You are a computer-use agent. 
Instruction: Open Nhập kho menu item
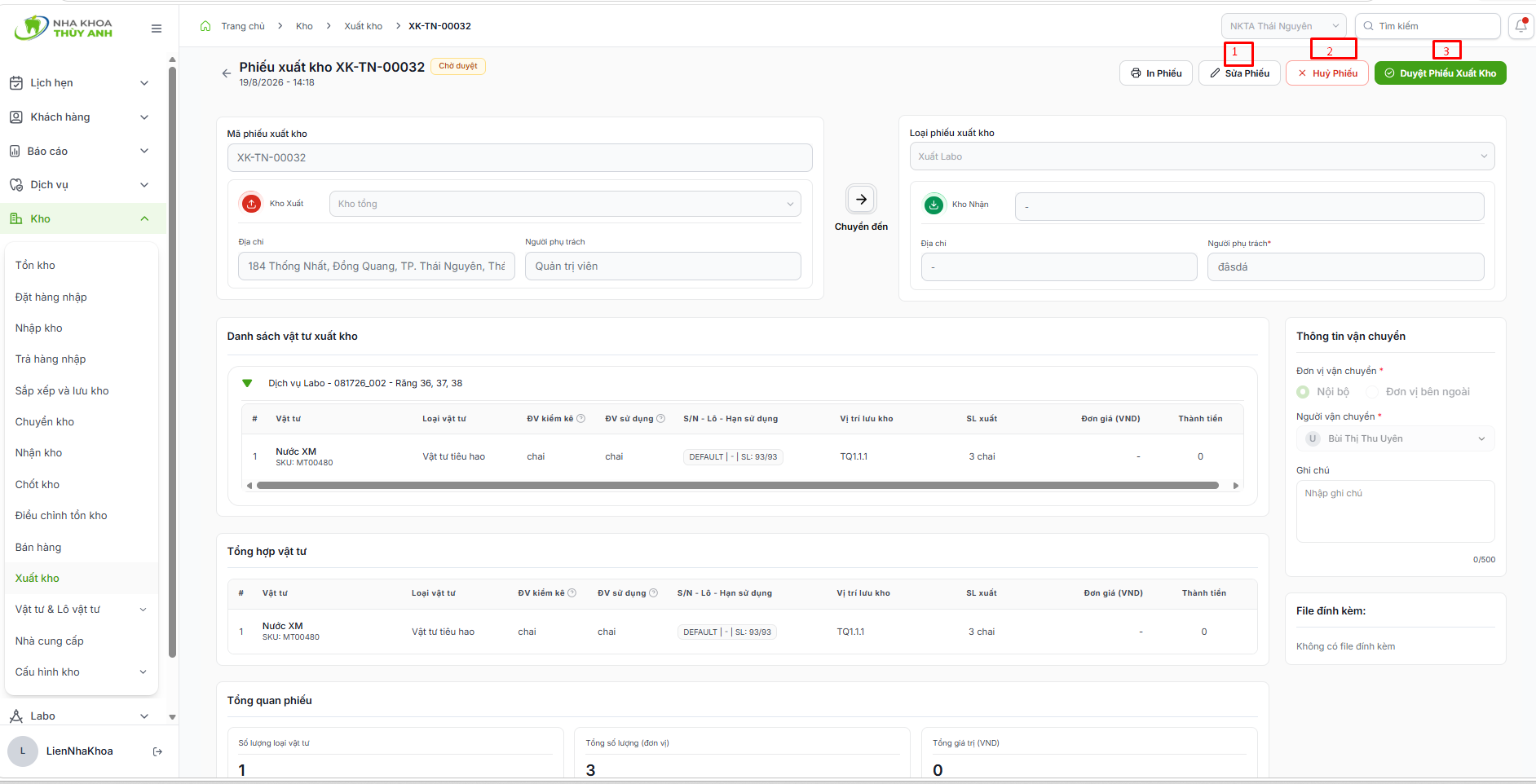coord(38,328)
